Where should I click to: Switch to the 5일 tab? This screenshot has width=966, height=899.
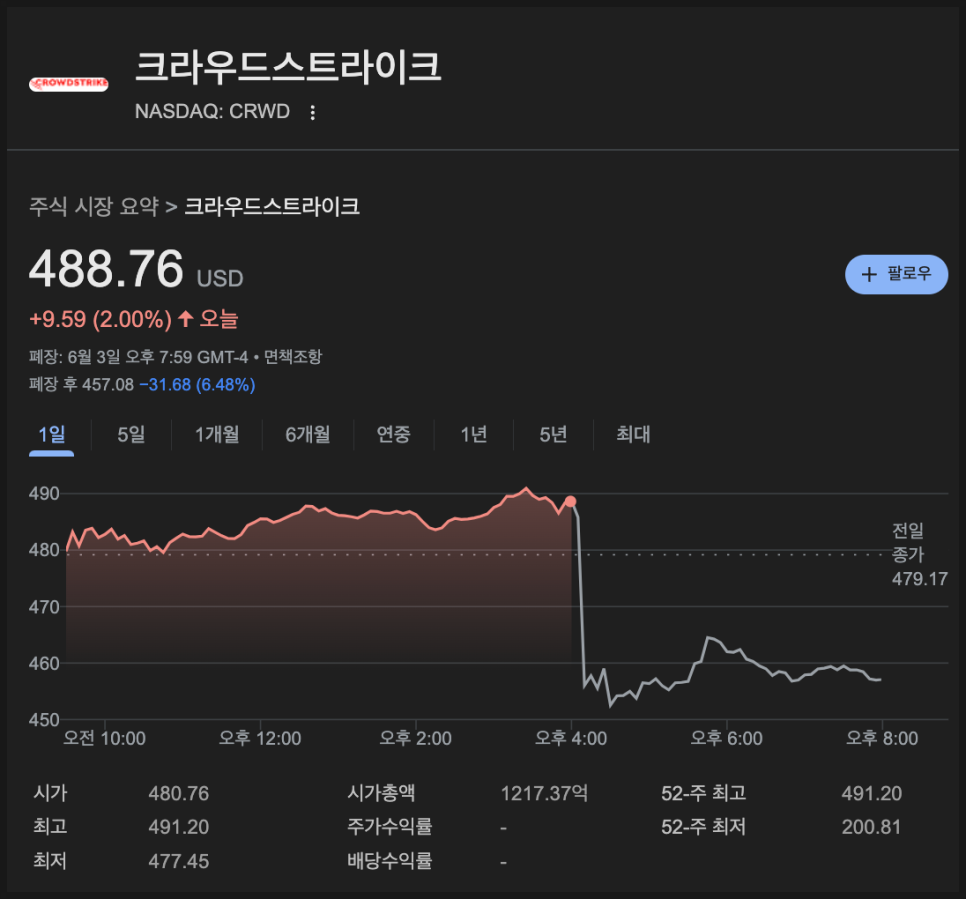131,435
